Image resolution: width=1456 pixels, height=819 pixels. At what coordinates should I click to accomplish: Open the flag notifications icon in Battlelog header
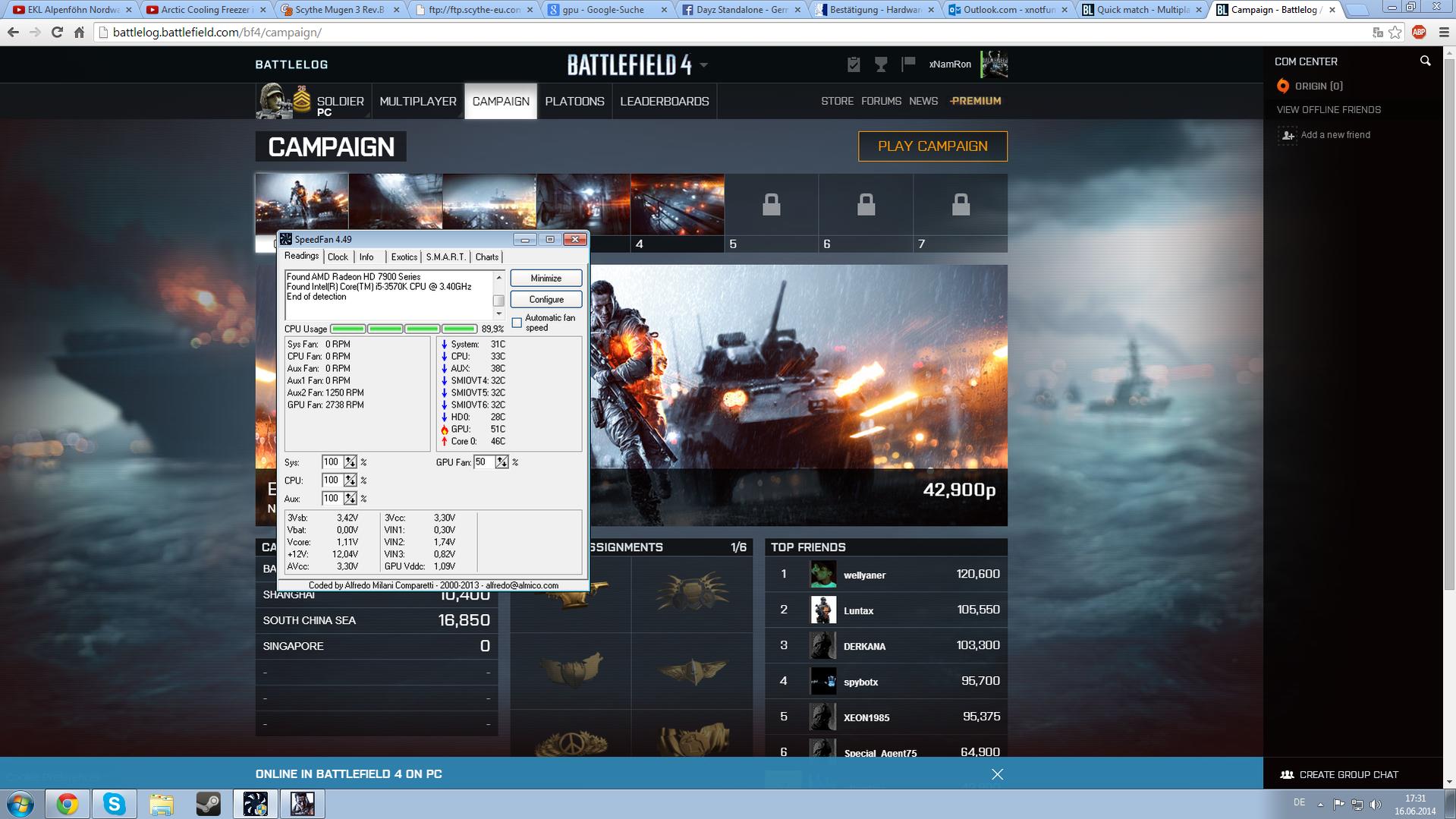pyautogui.click(x=908, y=65)
